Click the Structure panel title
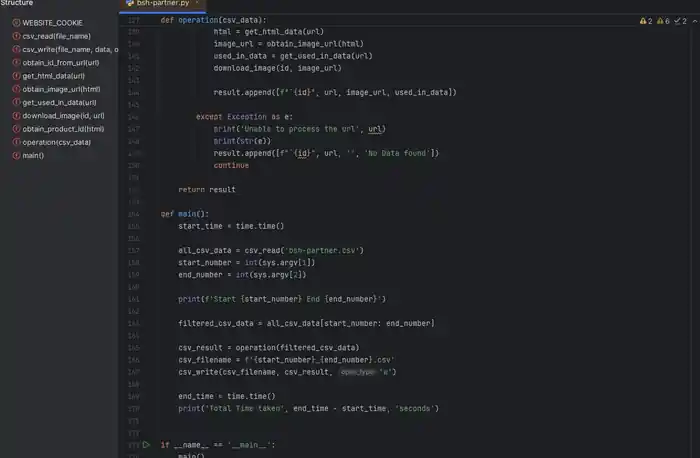 pyautogui.click(x=17, y=3)
